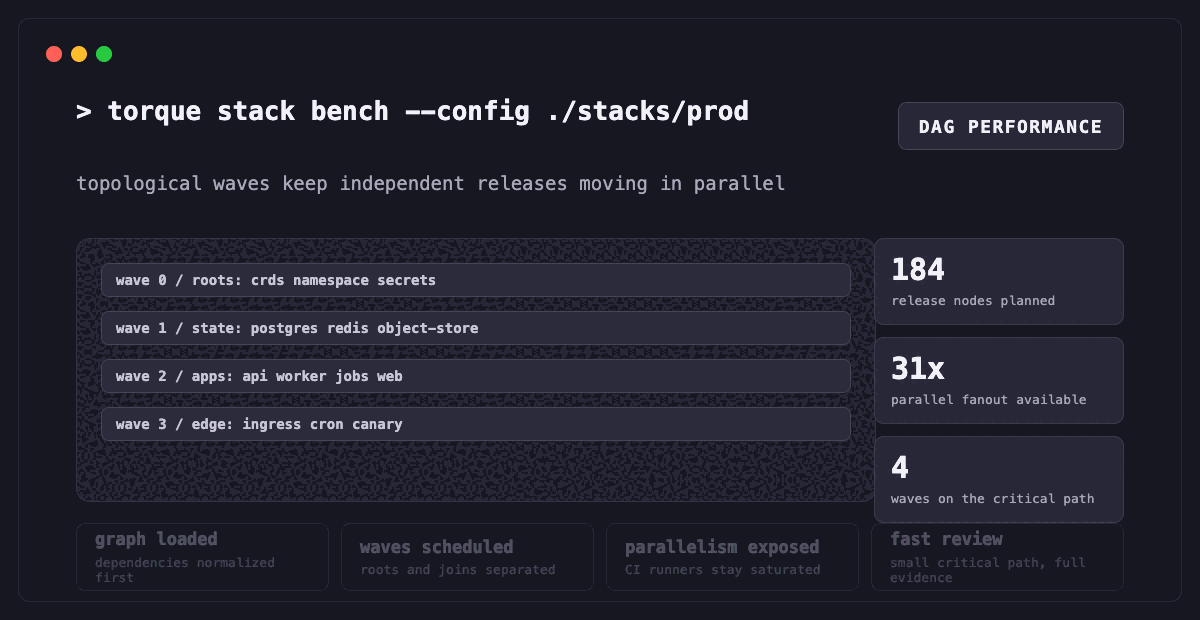Click the yellow minimize window dot
This screenshot has width=1200, height=620.
(79, 54)
